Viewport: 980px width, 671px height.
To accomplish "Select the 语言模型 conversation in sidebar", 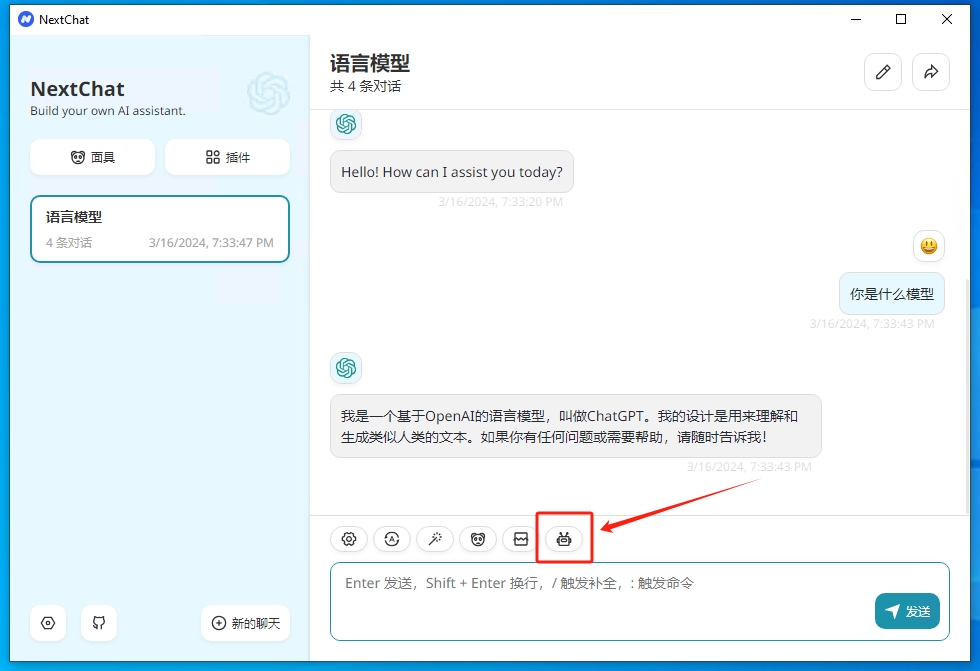I will pos(160,229).
